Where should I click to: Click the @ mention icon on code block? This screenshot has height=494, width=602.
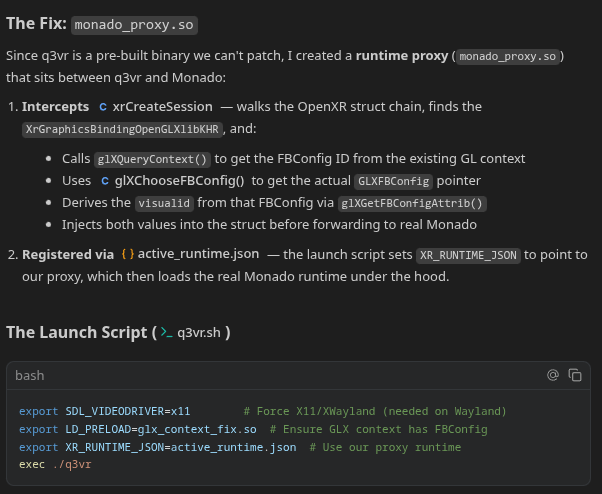click(x=552, y=376)
